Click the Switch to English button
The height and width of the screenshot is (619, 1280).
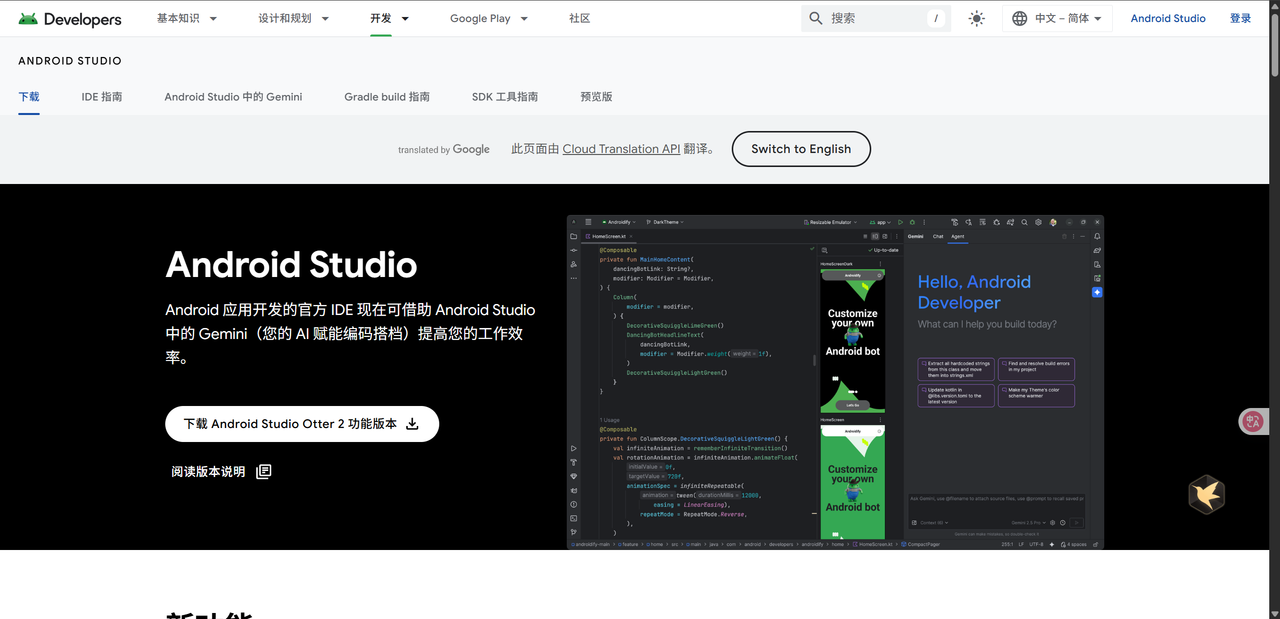click(x=801, y=149)
